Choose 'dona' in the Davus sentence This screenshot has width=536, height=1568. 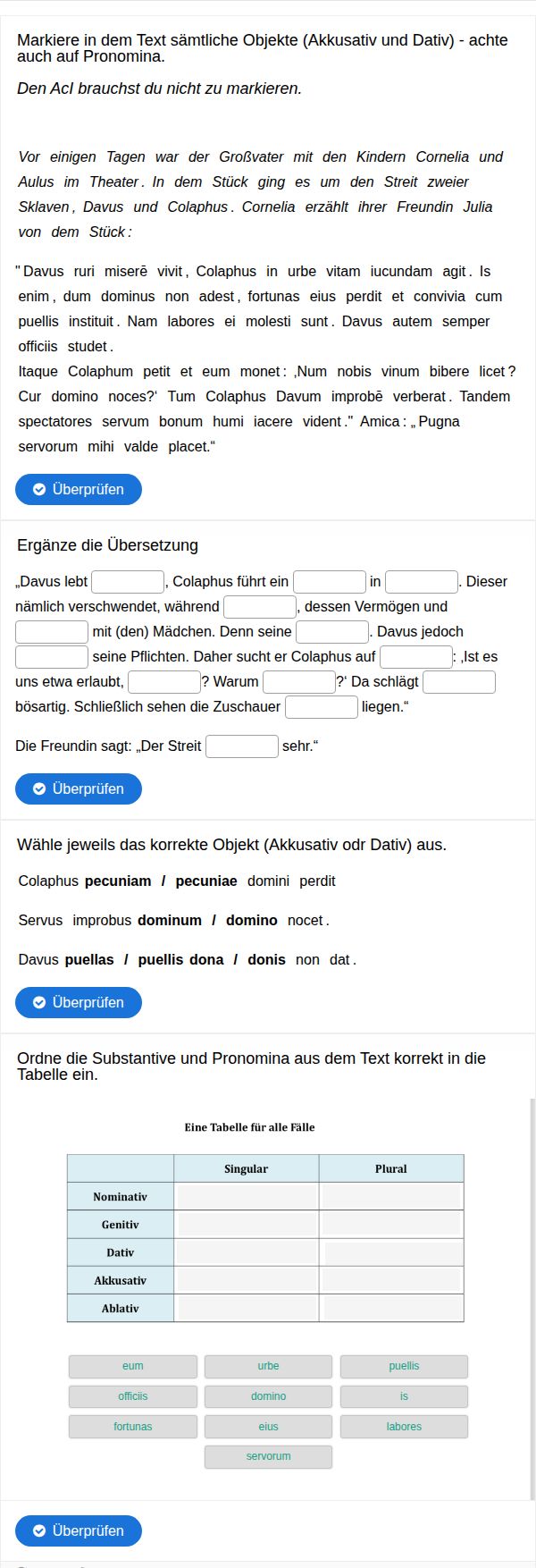[x=206, y=960]
